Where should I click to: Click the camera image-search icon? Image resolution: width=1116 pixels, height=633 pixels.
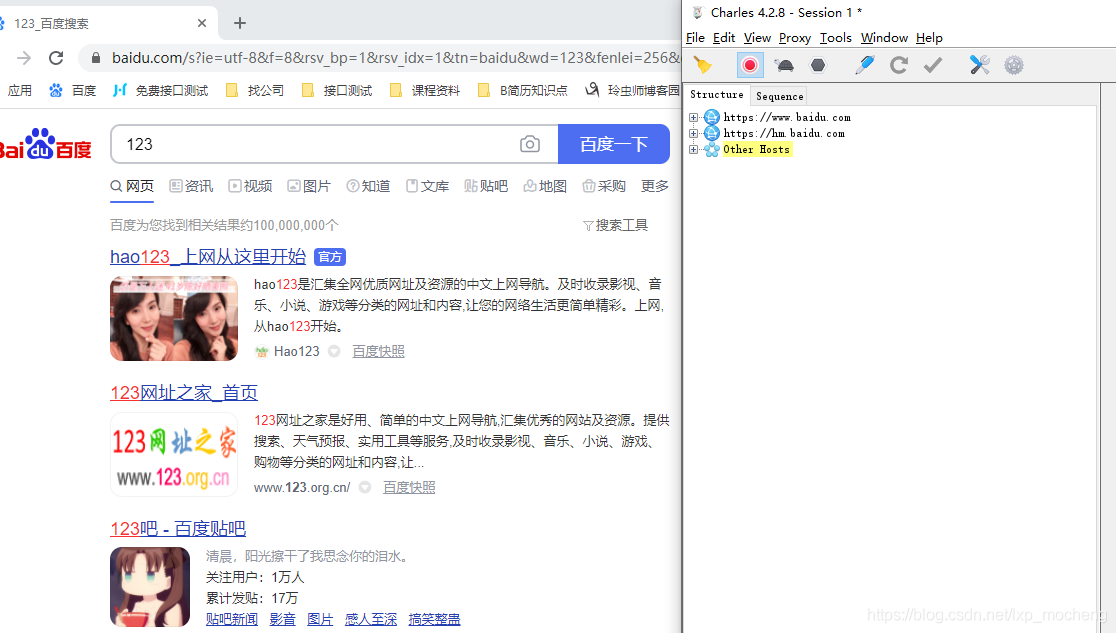(530, 145)
